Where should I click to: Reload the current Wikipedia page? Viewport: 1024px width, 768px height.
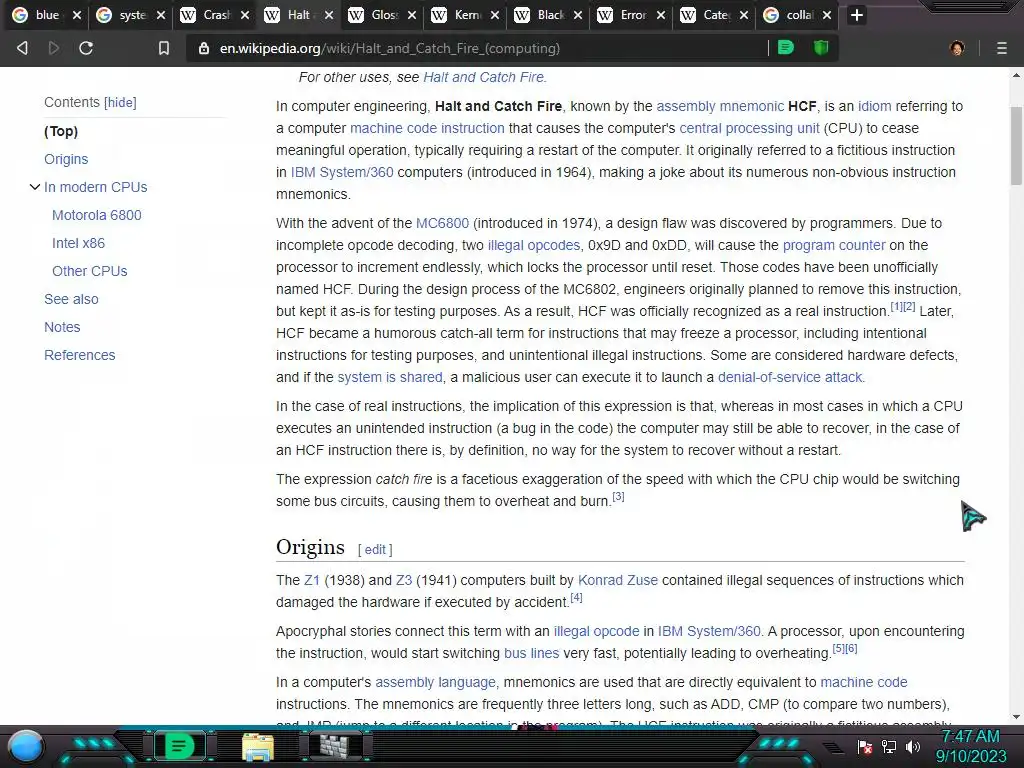(86, 48)
